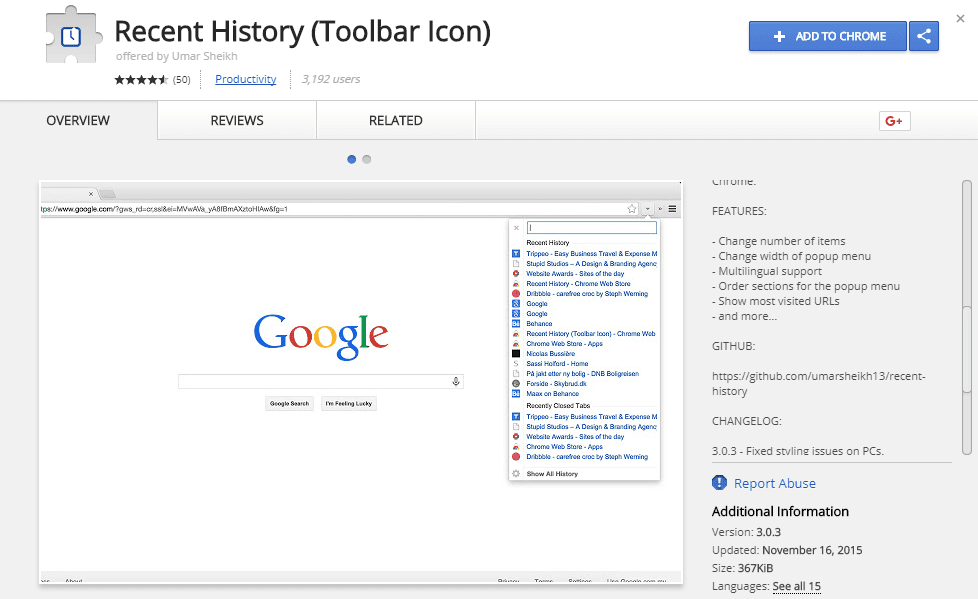The image size is (978, 599).
Task: Click the Recent History (Toolbar Icon) title
Action: click(303, 31)
